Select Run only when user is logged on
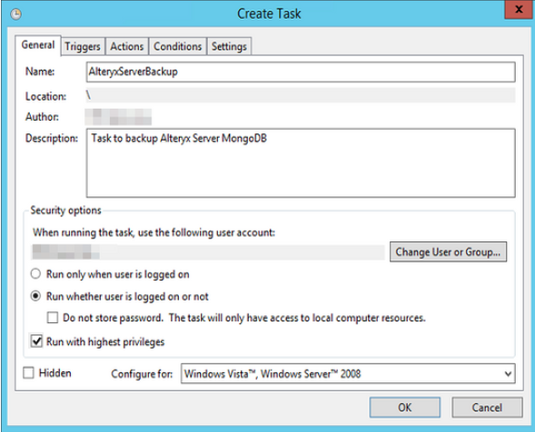535x432 pixels. [x=35, y=274]
